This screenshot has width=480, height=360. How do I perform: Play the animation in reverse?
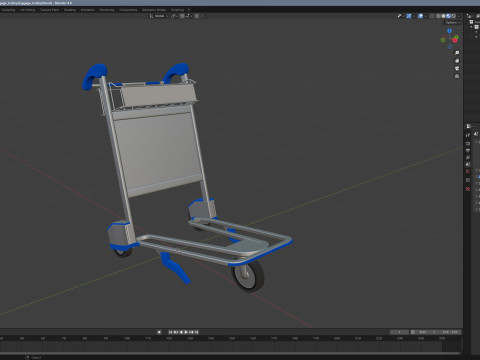click(x=181, y=332)
